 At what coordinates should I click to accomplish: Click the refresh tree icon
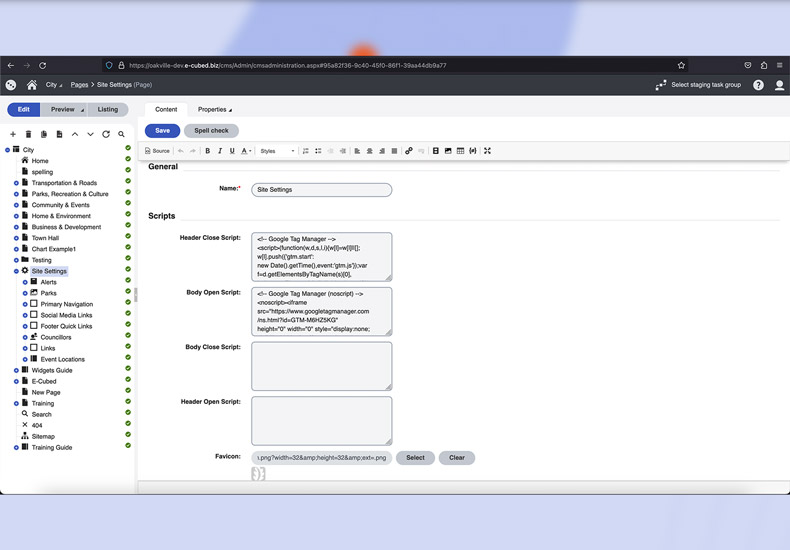(x=106, y=134)
